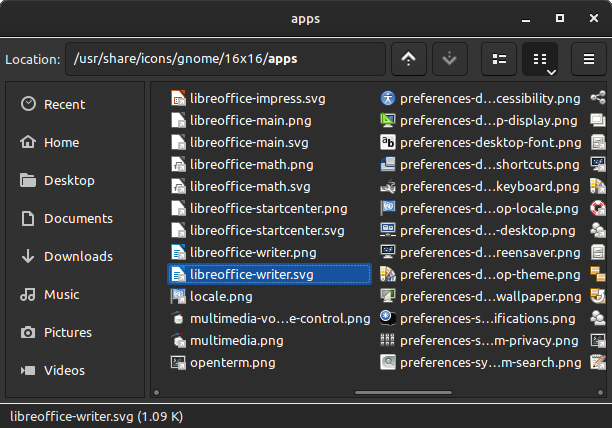The height and width of the screenshot is (428, 612).
Task: Click the Location path field
Action: [225, 59]
